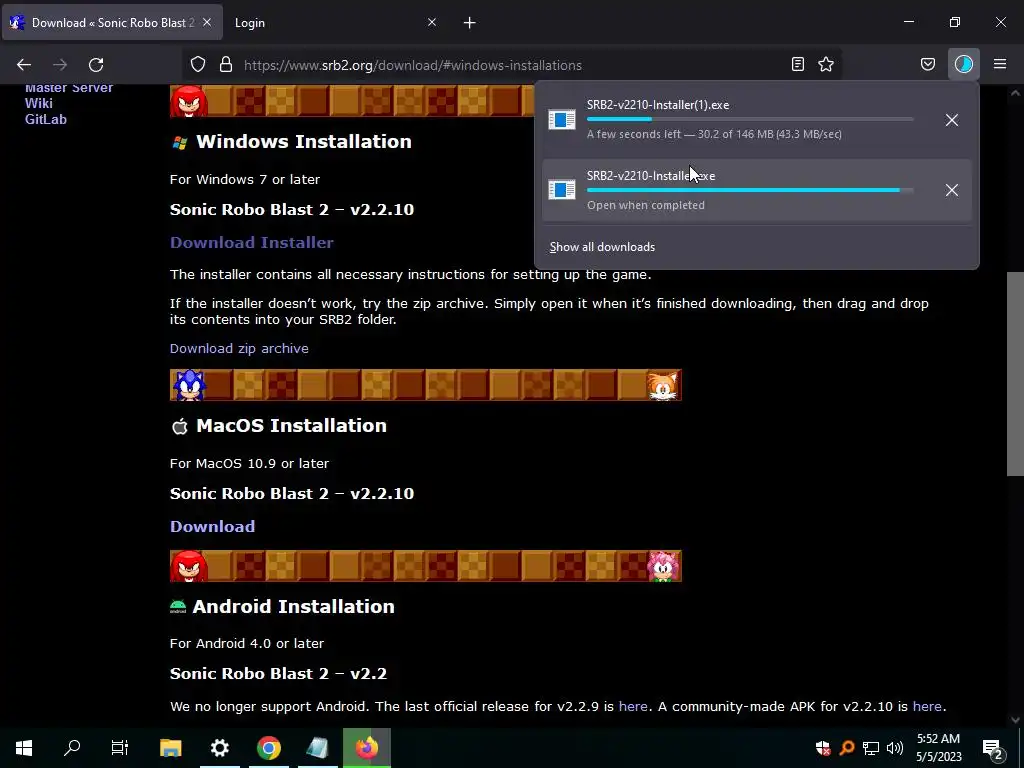Click the taskbar clock showing 5:52 AM
The image size is (1024, 768).
point(938,748)
